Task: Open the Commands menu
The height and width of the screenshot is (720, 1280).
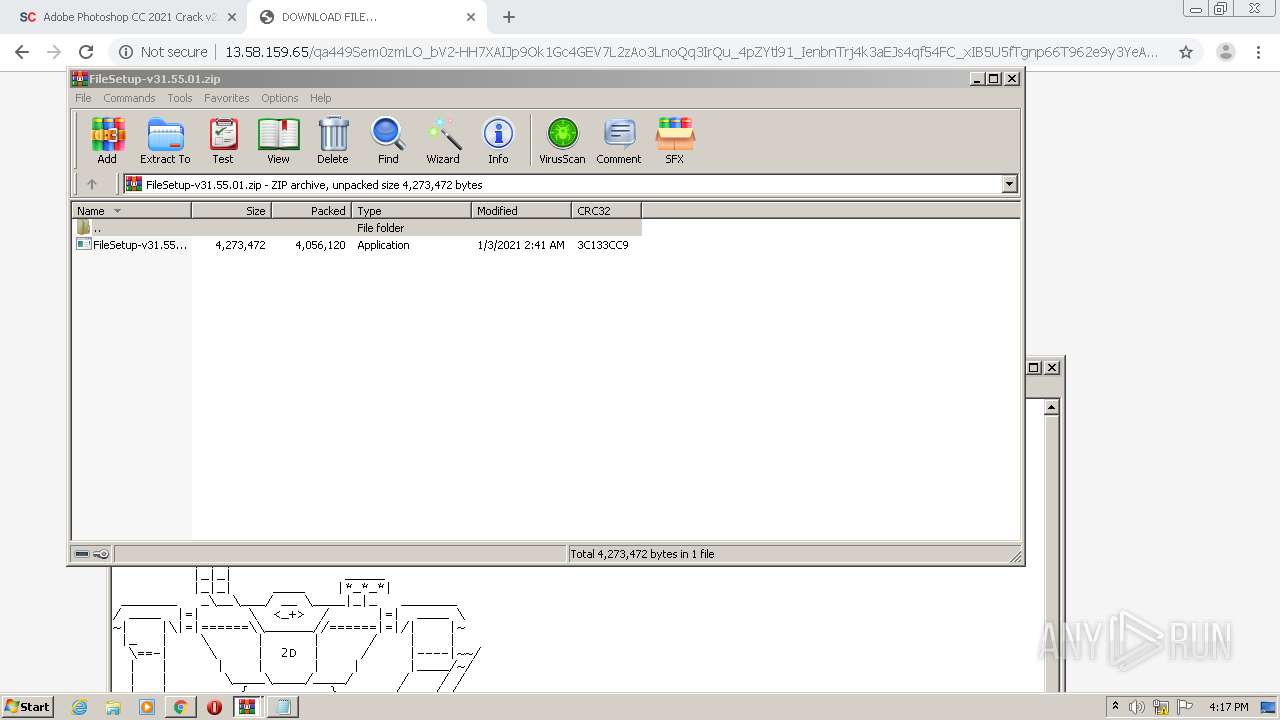Action: tap(129, 98)
